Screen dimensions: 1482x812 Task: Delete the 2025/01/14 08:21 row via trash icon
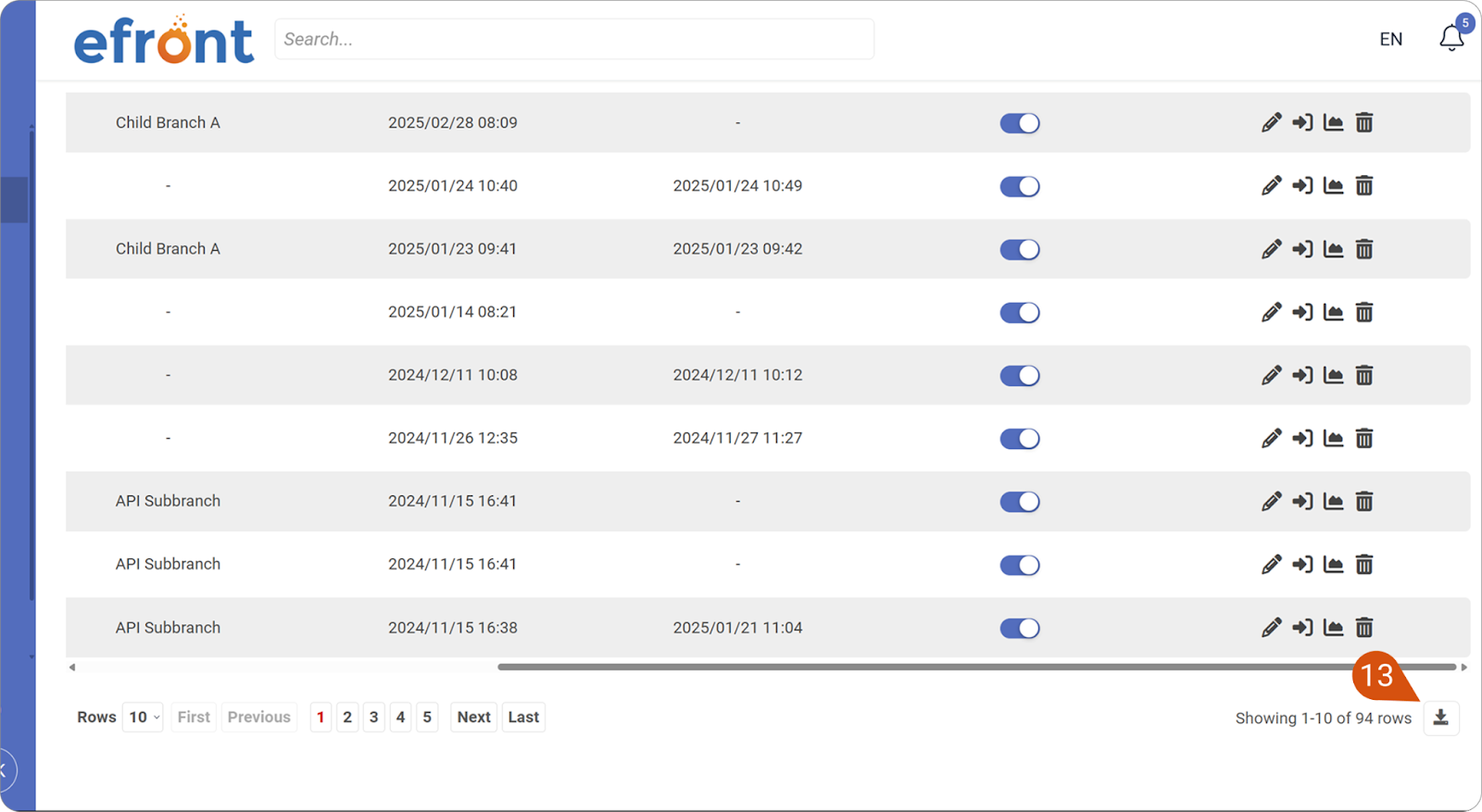(1364, 313)
